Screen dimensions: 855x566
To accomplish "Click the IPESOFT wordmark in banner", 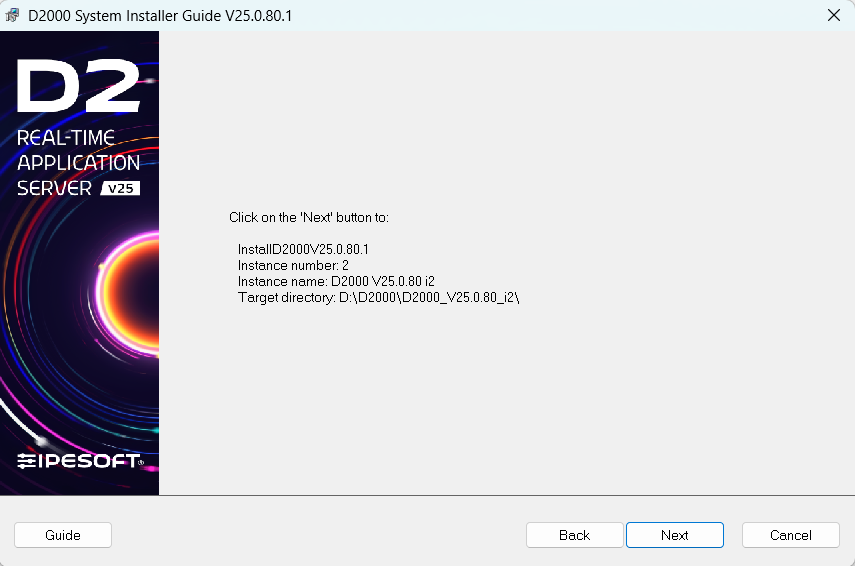I will pyautogui.click(x=92, y=461).
